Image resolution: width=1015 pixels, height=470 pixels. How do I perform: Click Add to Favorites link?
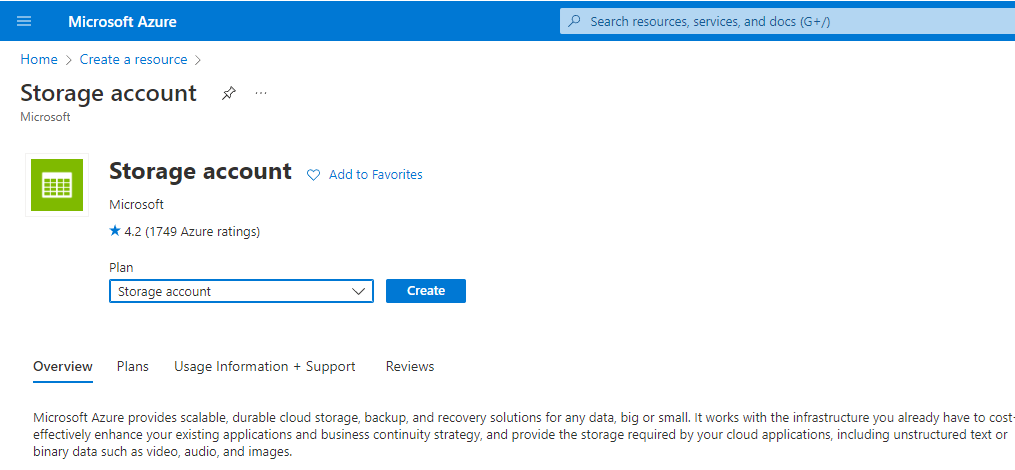[x=375, y=175]
